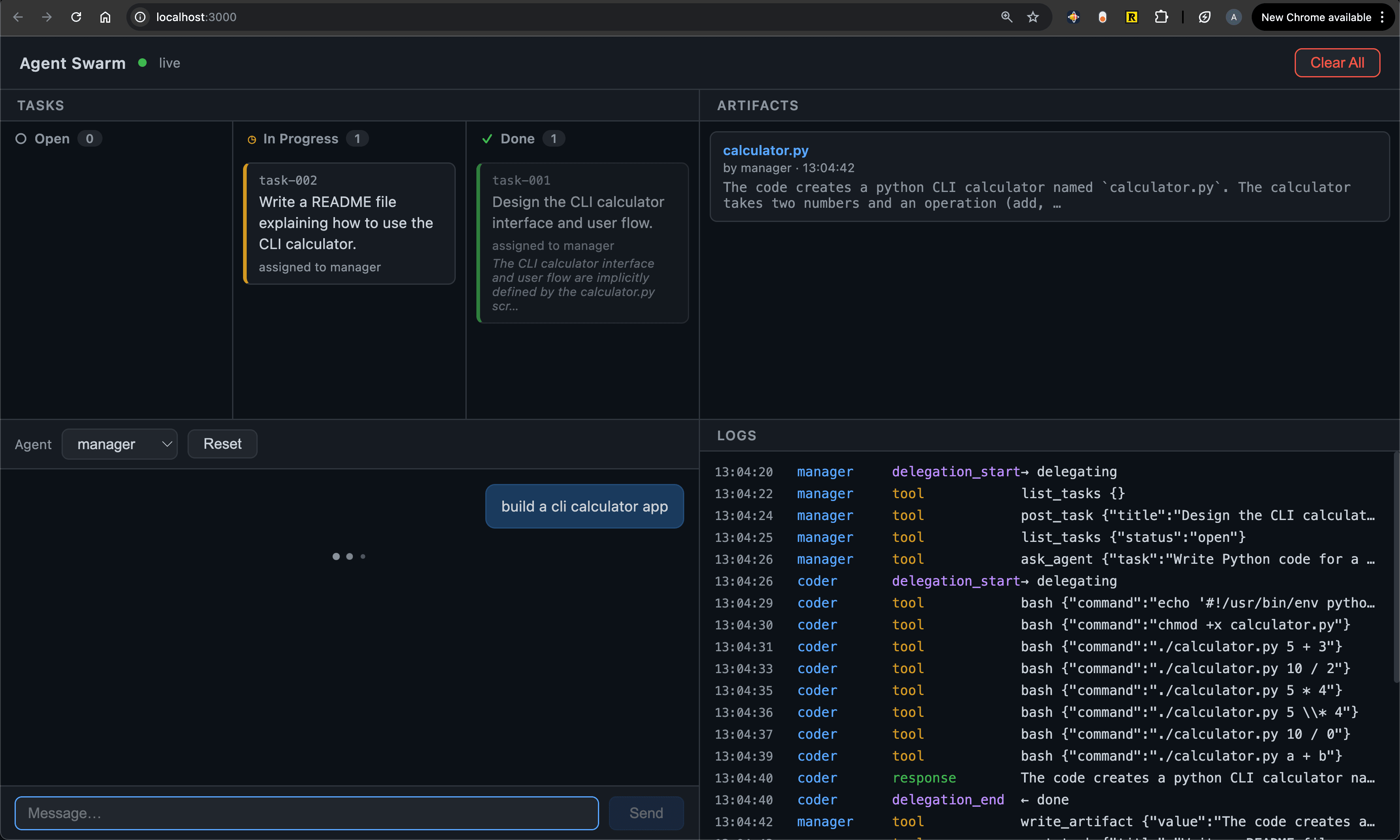Screen dimensions: 1400x840
Task: Click the browser back arrow
Action: pyautogui.click(x=17, y=17)
